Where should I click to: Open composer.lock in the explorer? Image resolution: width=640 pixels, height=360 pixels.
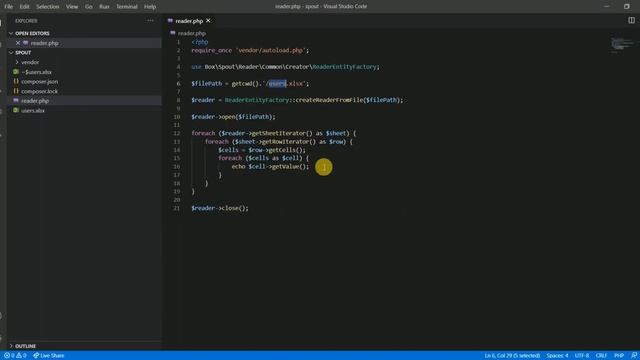coord(39,91)
